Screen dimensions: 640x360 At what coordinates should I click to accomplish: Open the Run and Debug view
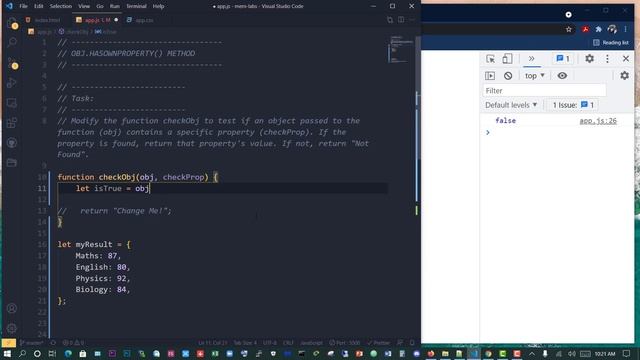tap(12, 83)
